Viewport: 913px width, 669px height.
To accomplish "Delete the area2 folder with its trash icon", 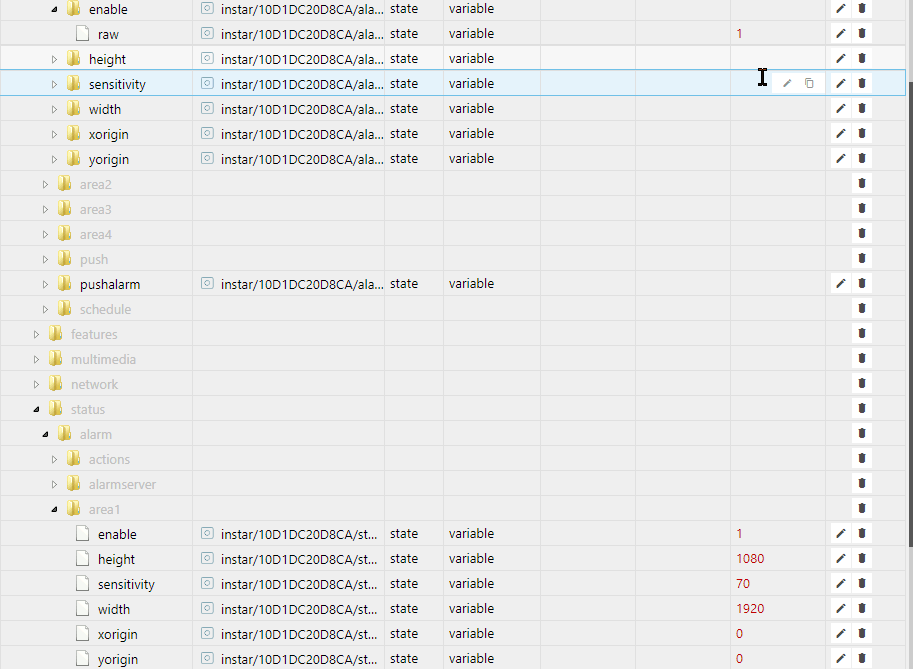I will tap(862, 184).
